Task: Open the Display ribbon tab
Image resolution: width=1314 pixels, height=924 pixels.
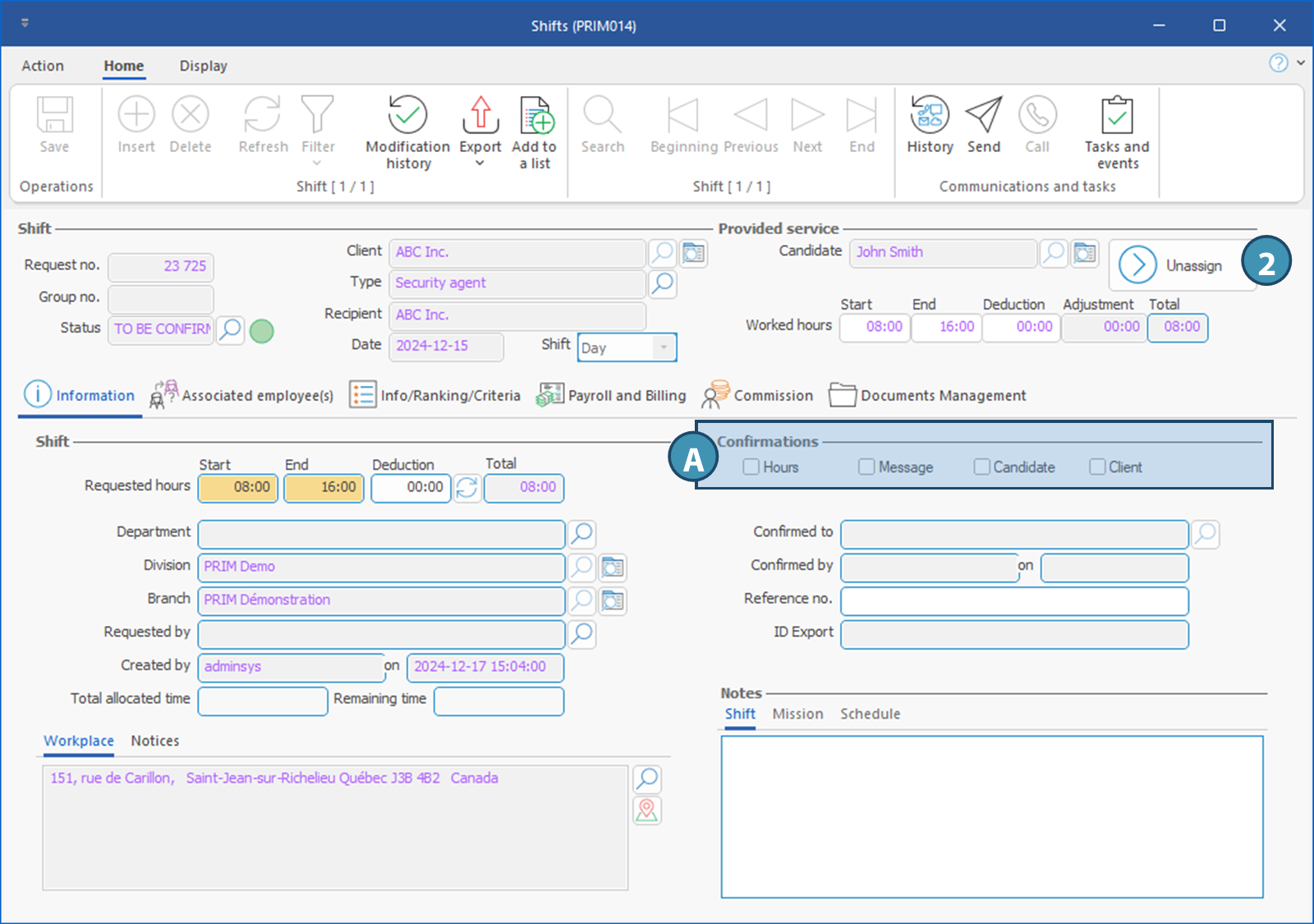Action: tap(203, 66)
